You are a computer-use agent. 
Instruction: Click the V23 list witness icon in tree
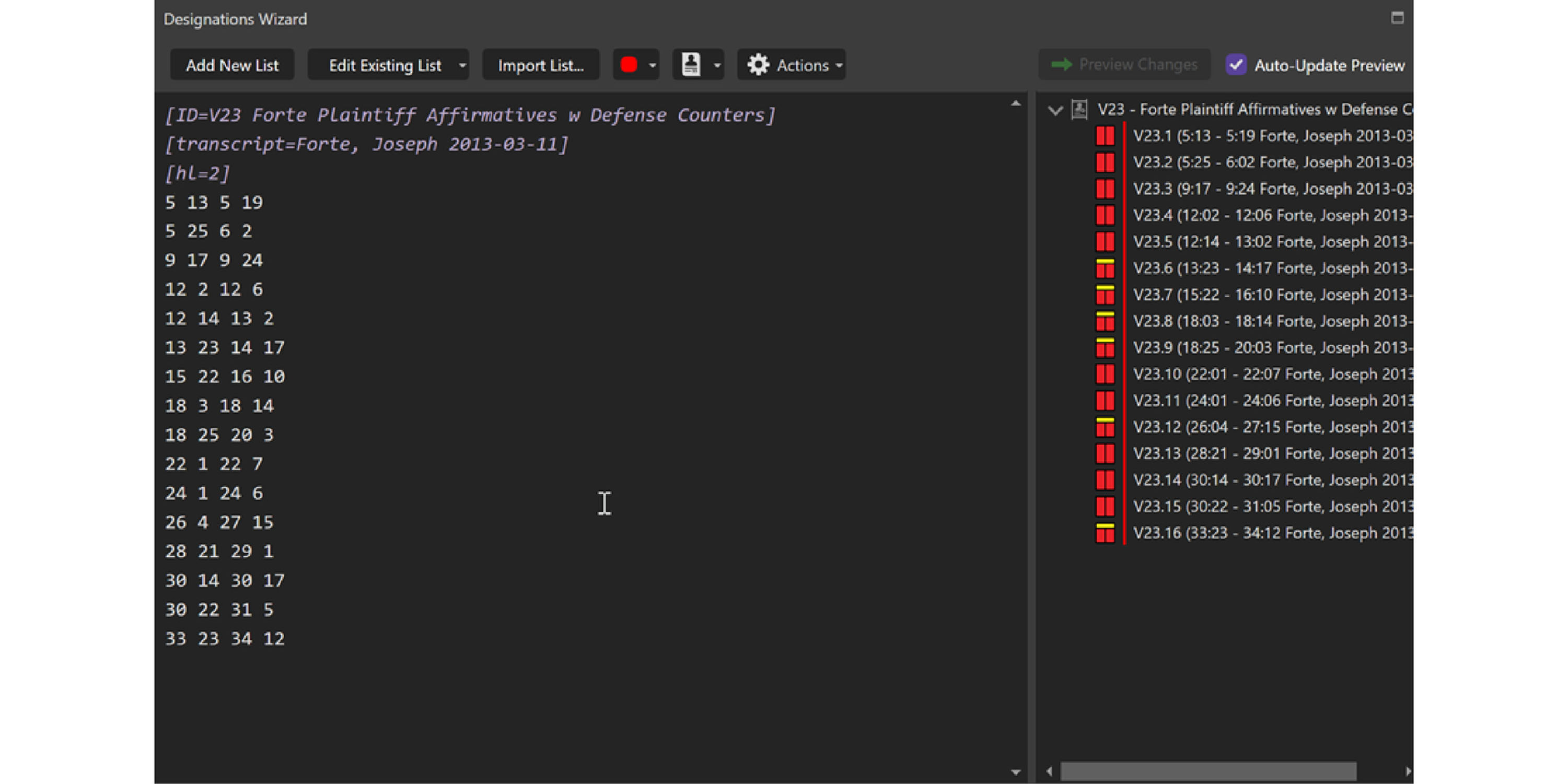1079,110
